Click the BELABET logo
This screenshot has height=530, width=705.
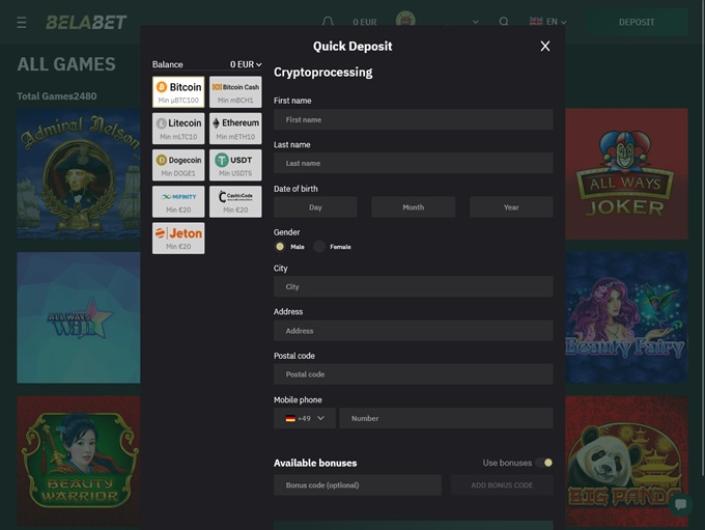86,22
